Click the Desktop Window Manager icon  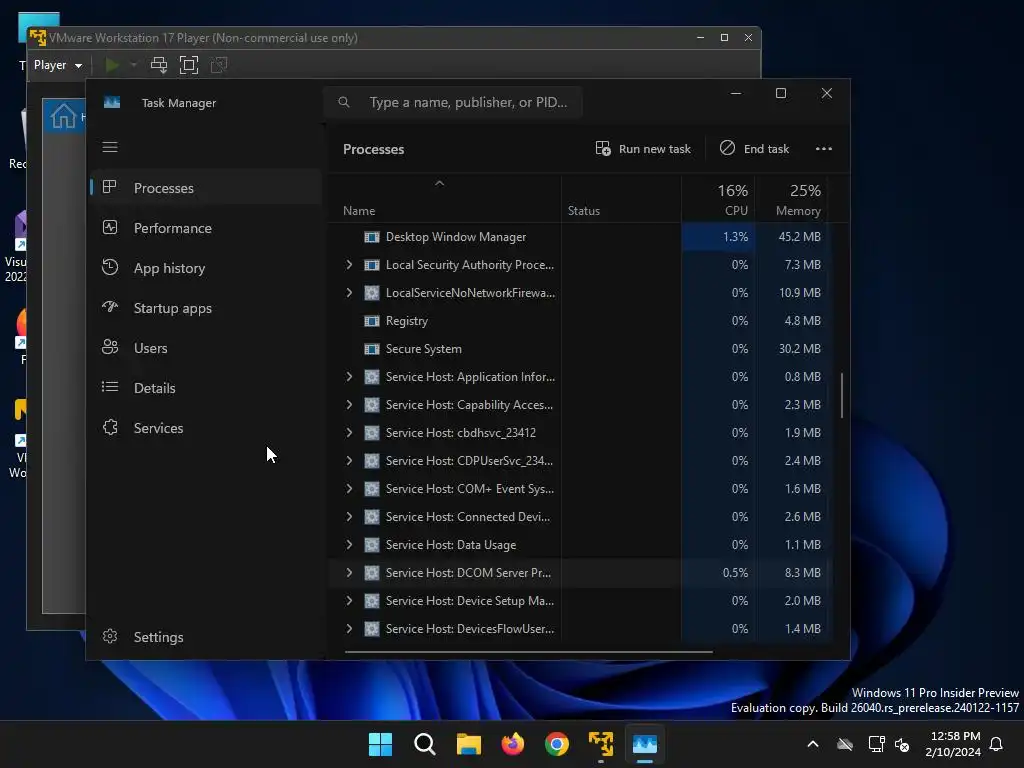(372, 237)
